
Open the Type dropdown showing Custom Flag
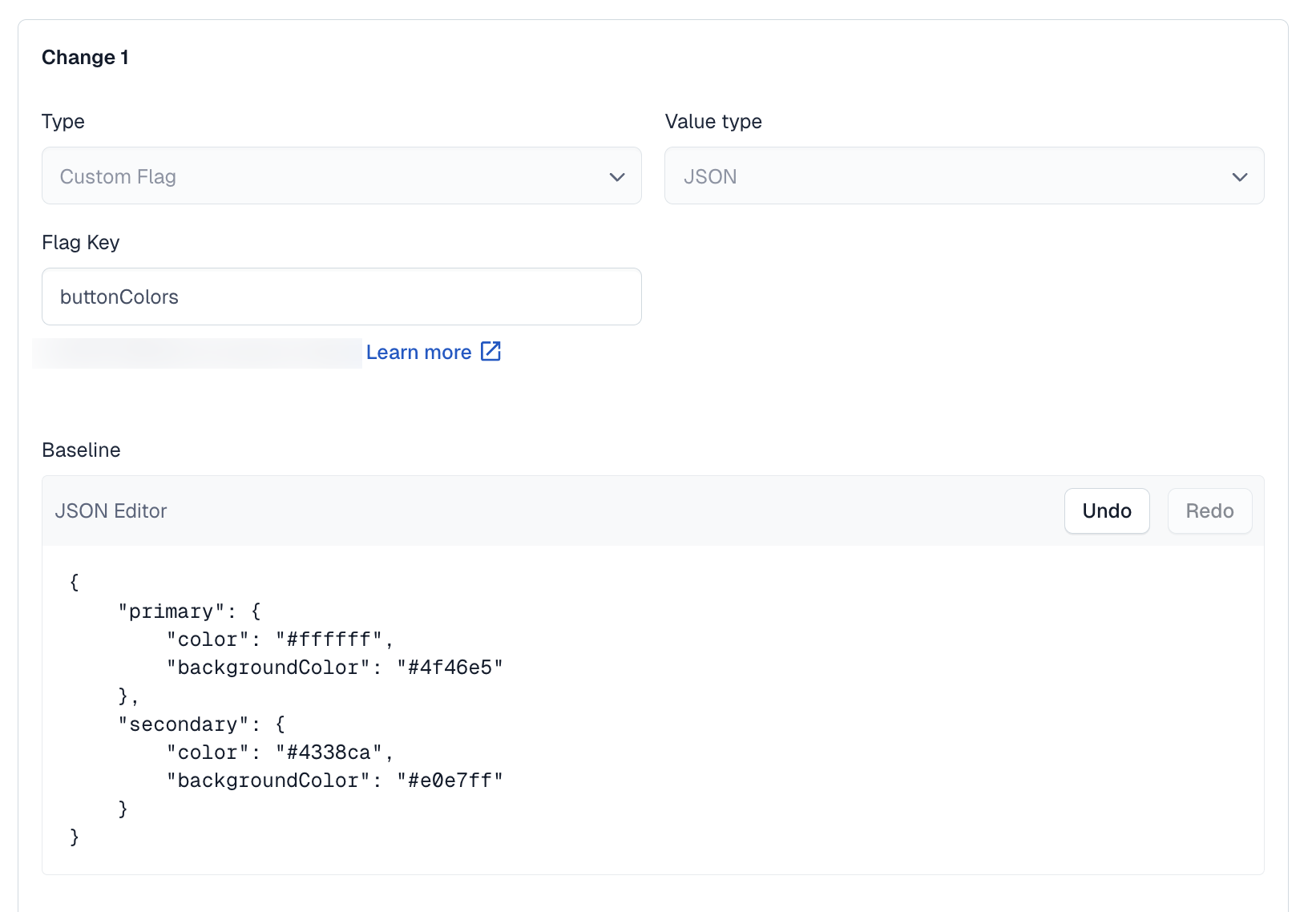[x=341, y=176]
